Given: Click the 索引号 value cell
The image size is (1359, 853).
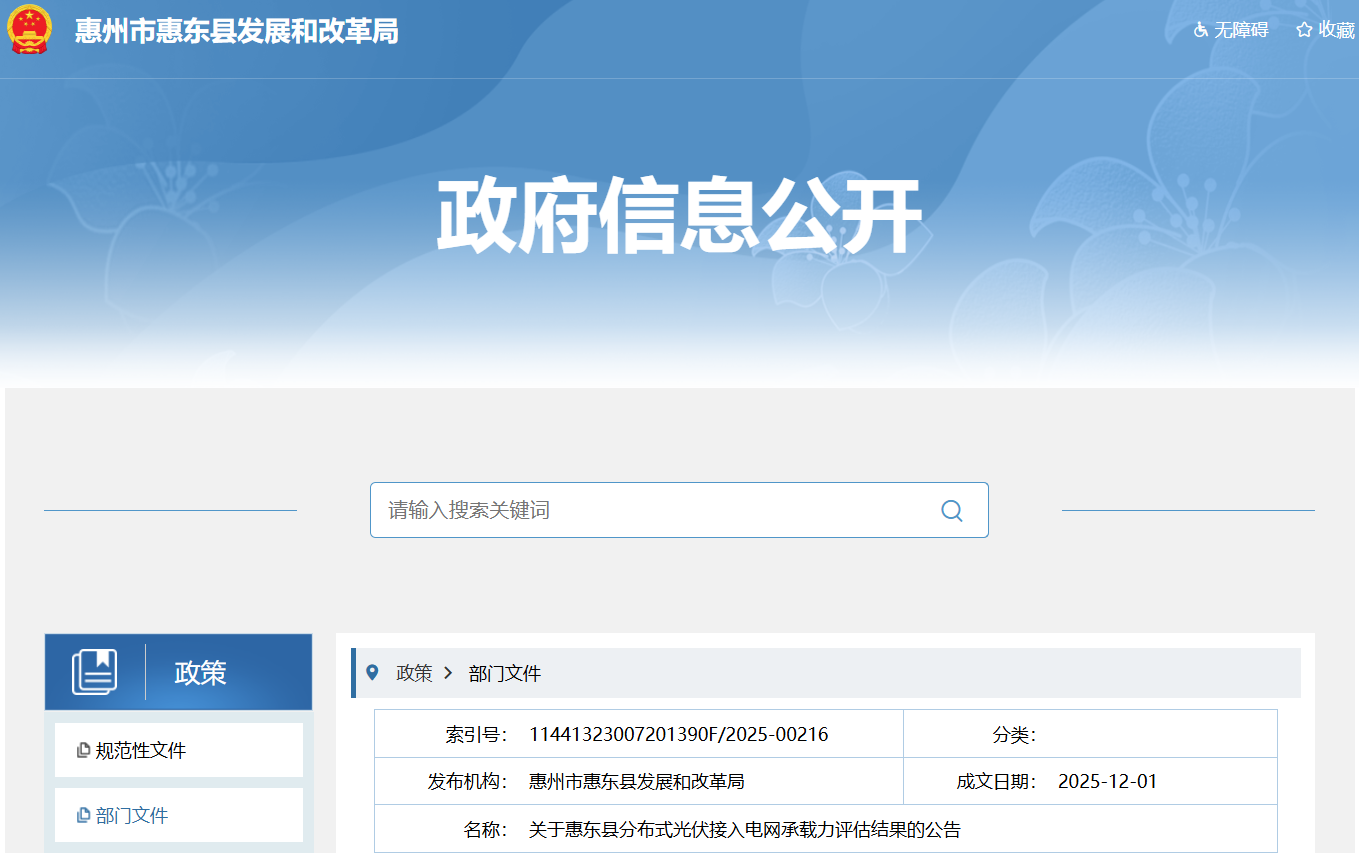Looking at the screenshot, I should tap(680, 733).
